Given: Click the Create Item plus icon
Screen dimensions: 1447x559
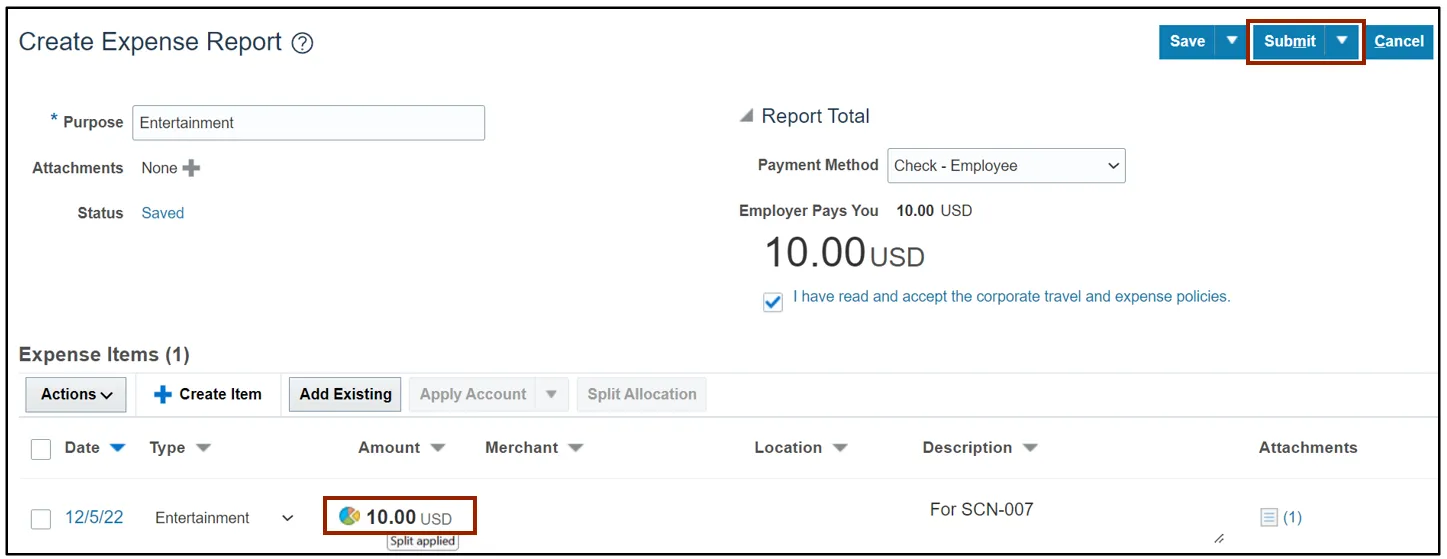Looking at the screenshot, I should (163, 395).
